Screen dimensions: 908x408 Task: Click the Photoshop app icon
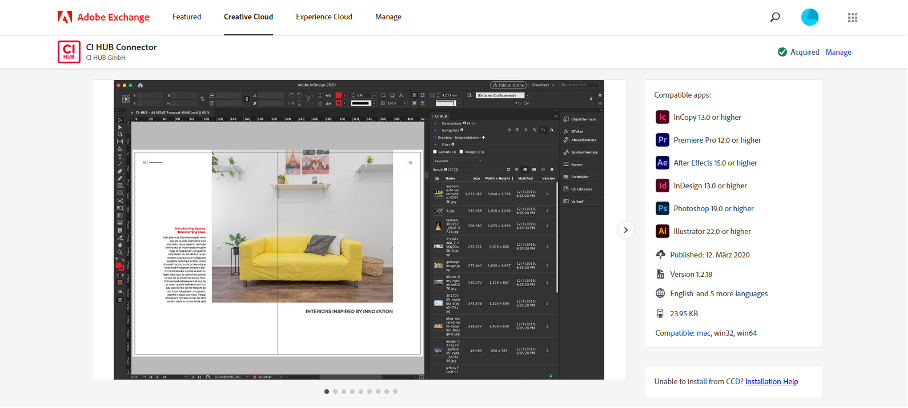click(662, 208)
